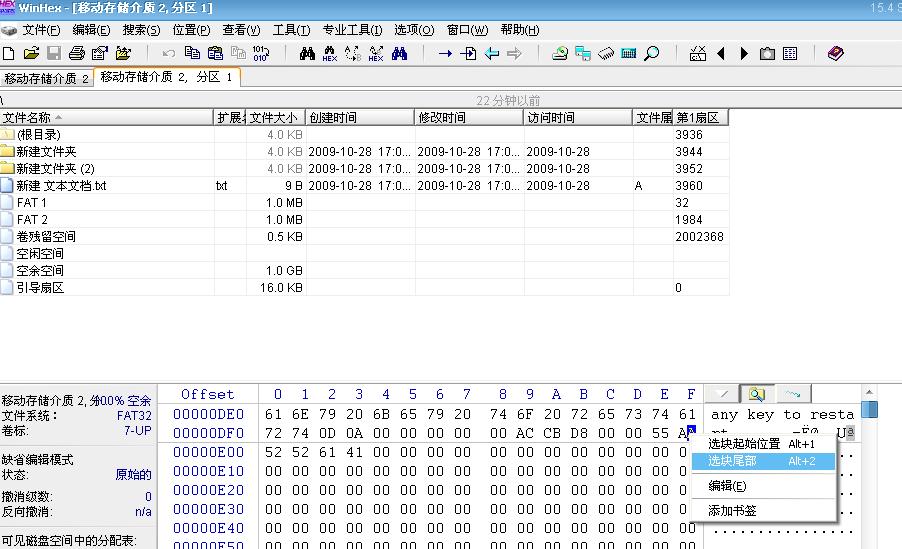The height and width of the screenshot is (549, 902).
Task: Click the blue binoculars Find again icon
Action: (399, 54)
